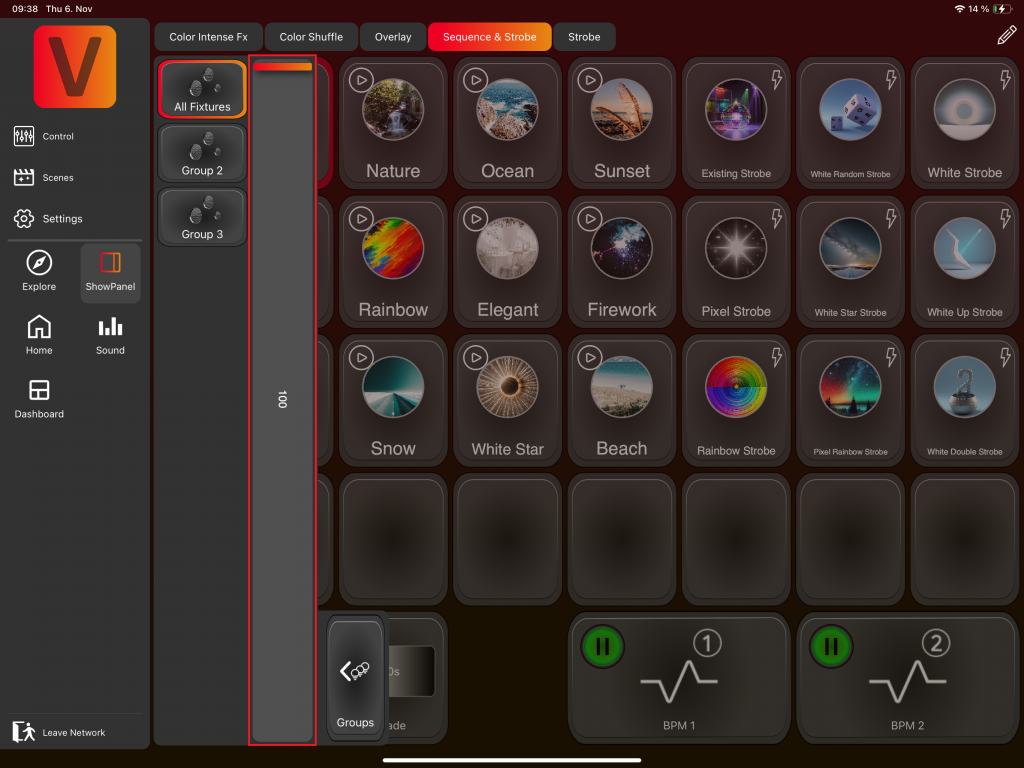Tap the Explore compass icon

click(39, 272)
